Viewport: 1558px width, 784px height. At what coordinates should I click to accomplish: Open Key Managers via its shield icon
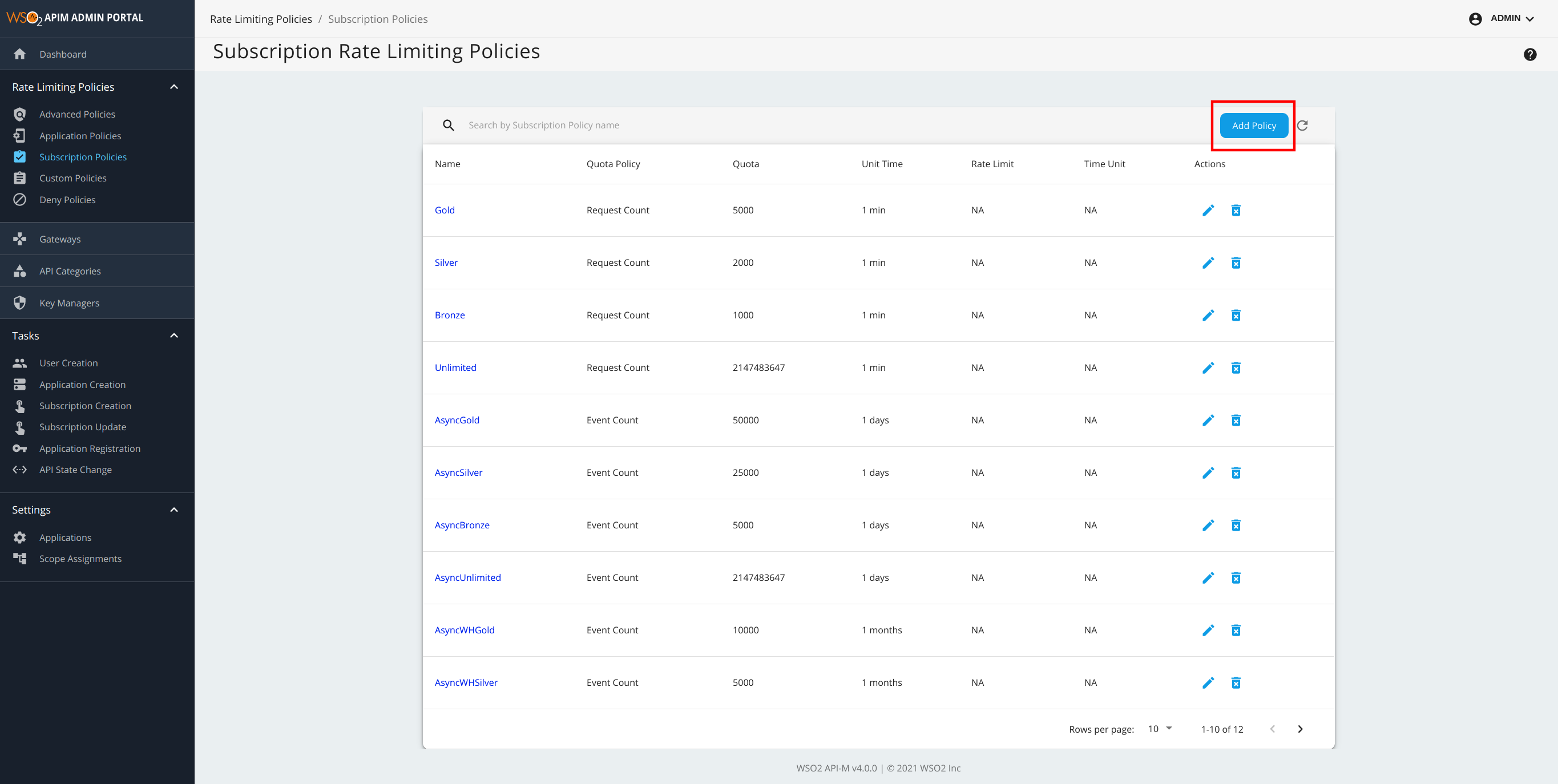coord(20,302)
